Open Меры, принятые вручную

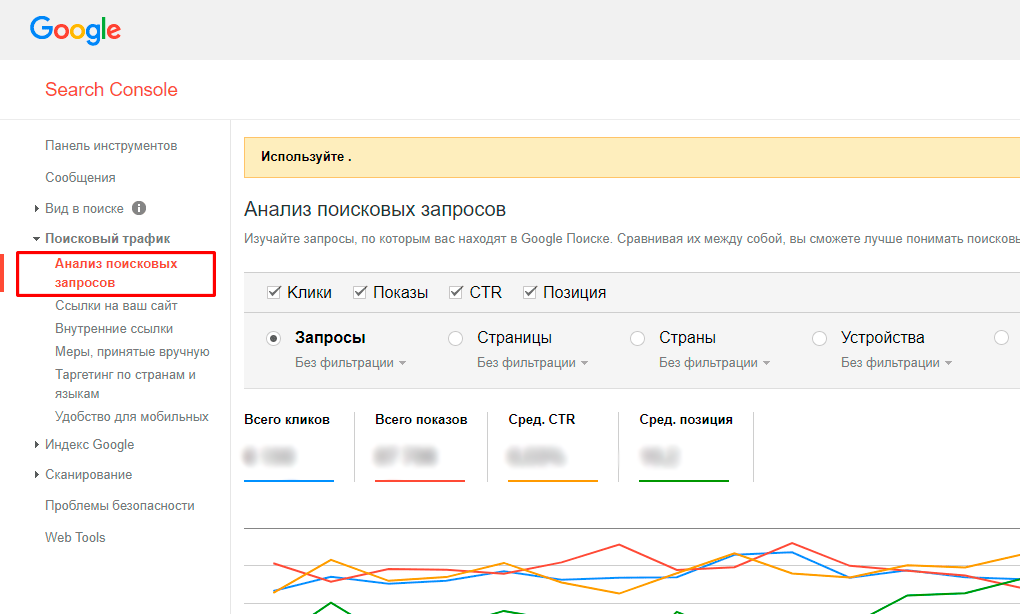pos(132,352)
